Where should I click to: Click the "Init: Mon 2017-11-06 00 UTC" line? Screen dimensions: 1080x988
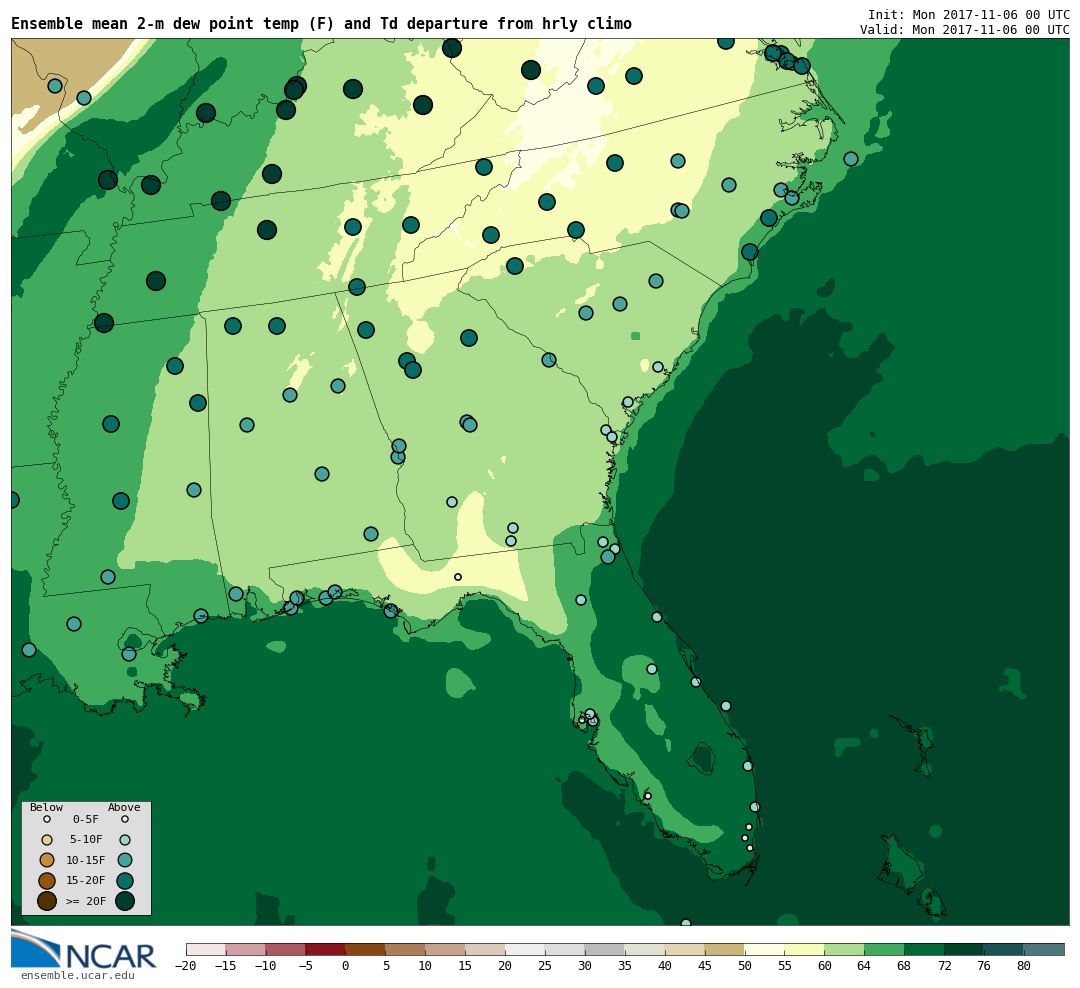(x=968, y=14)
